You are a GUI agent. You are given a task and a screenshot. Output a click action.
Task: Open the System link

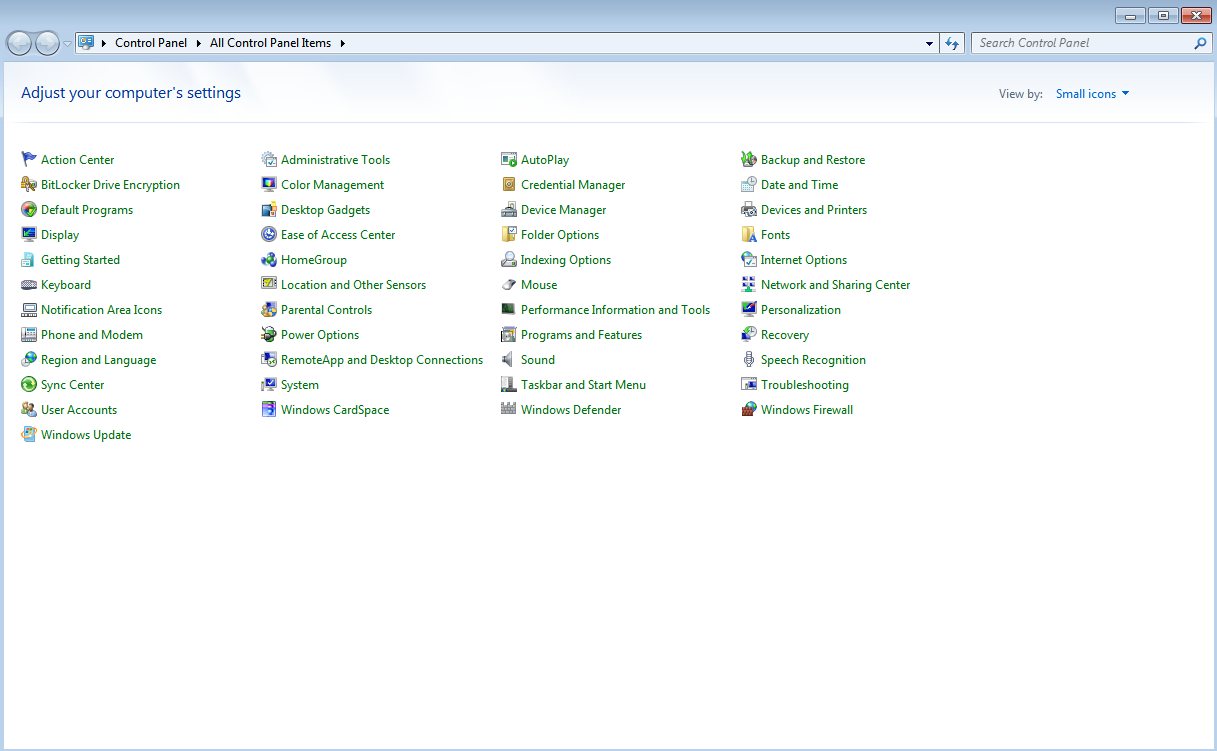click(x=300, y=384)
